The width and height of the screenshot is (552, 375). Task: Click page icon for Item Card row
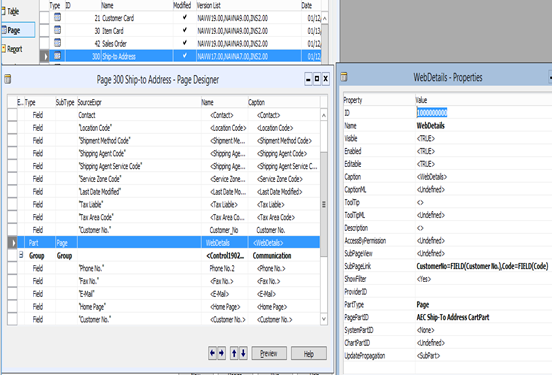pyautogui.click(x=57, y=30)
